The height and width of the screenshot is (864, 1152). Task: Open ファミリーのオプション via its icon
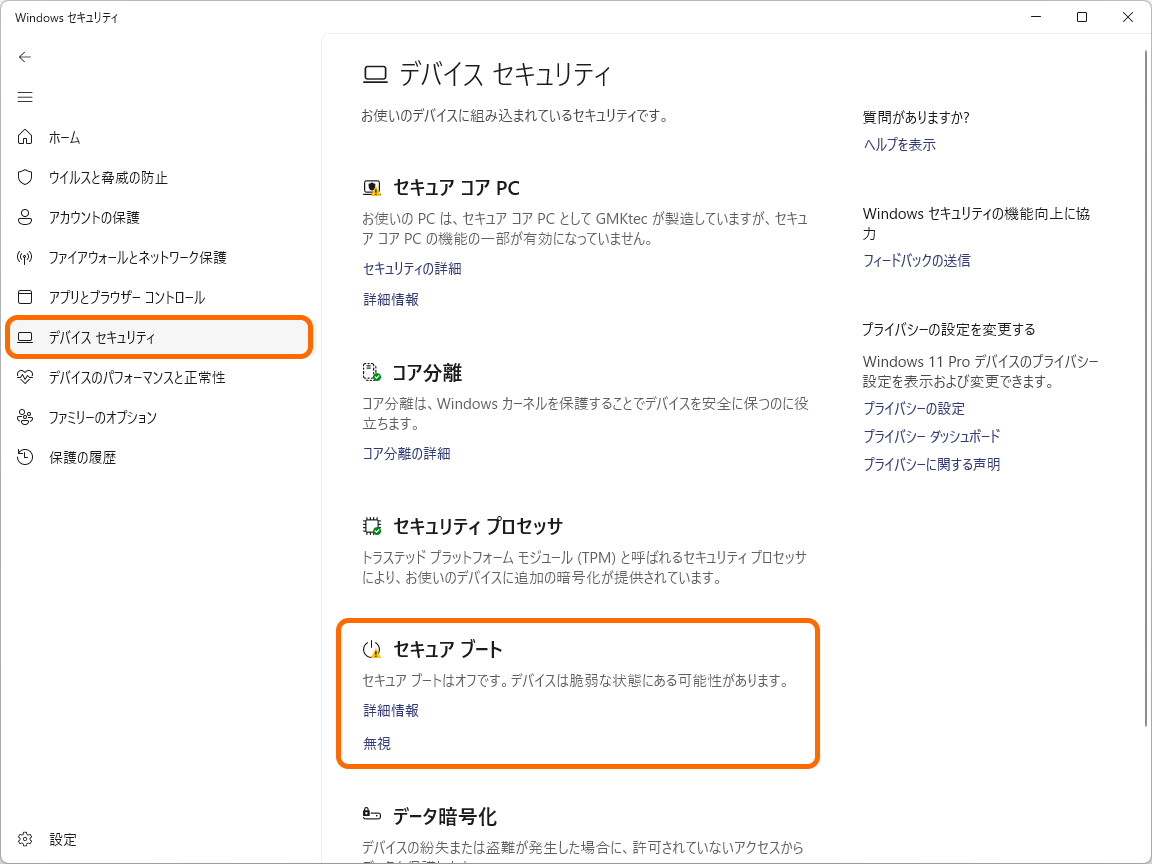[25, 417]
